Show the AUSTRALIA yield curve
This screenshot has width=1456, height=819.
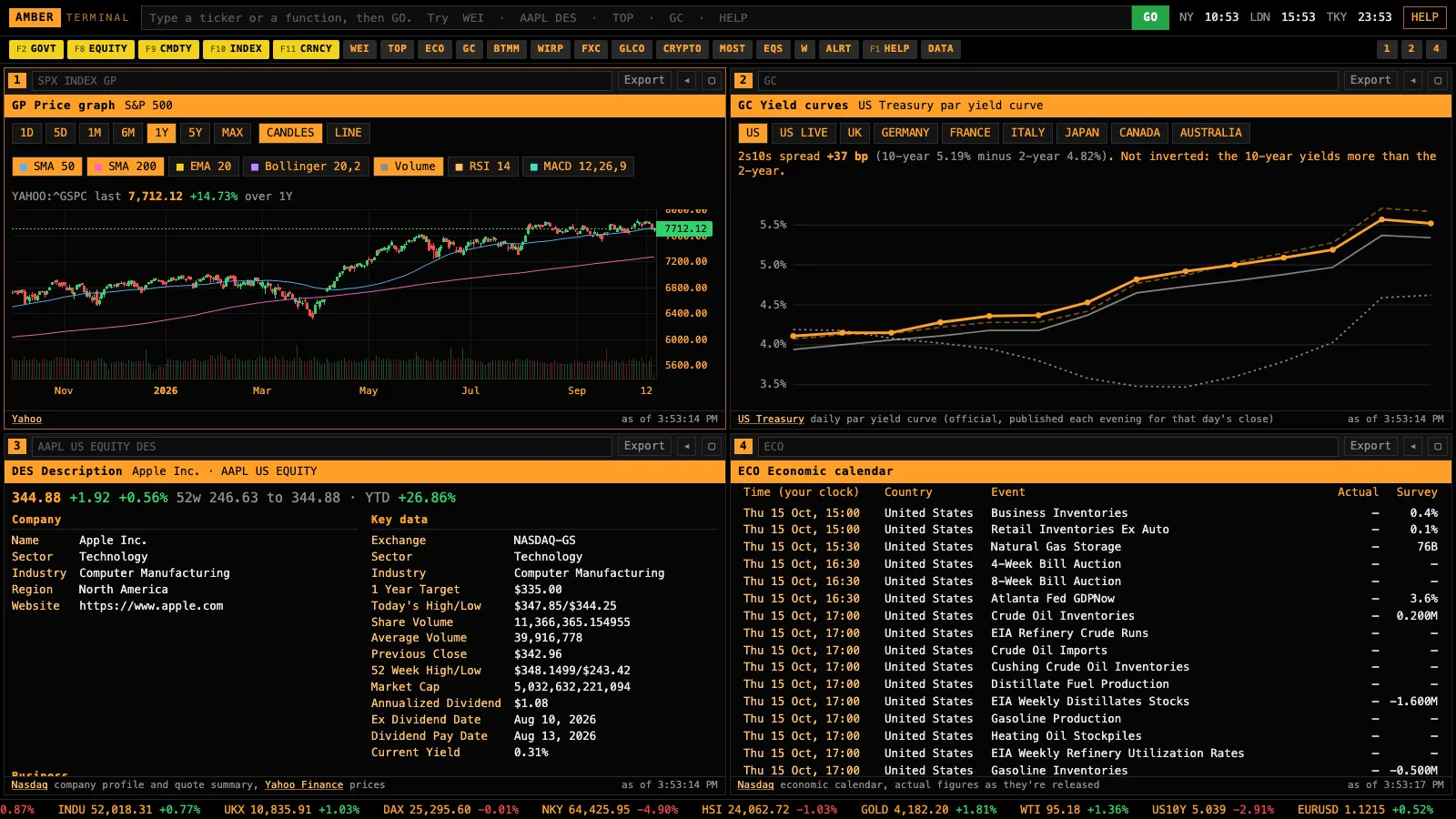pos(1210,133)
